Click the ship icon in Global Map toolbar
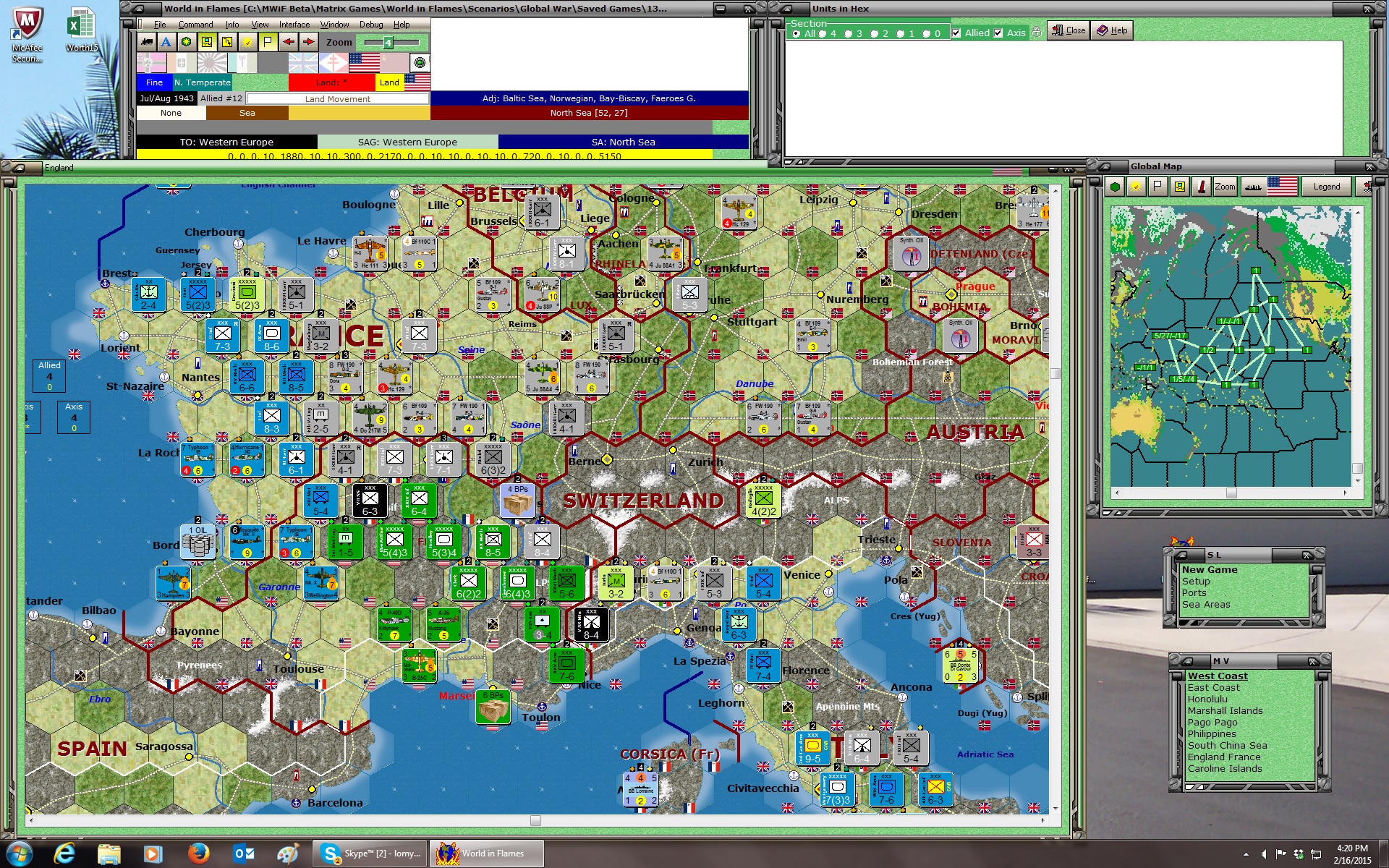Viewport: 1389px width, 868px height. pos(1253,187)
